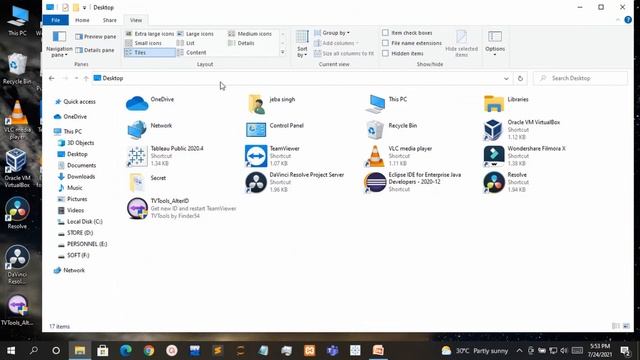Switch to large thumbnails view in status bar
The image size is (640, 360).
click(x=626, y=326)
